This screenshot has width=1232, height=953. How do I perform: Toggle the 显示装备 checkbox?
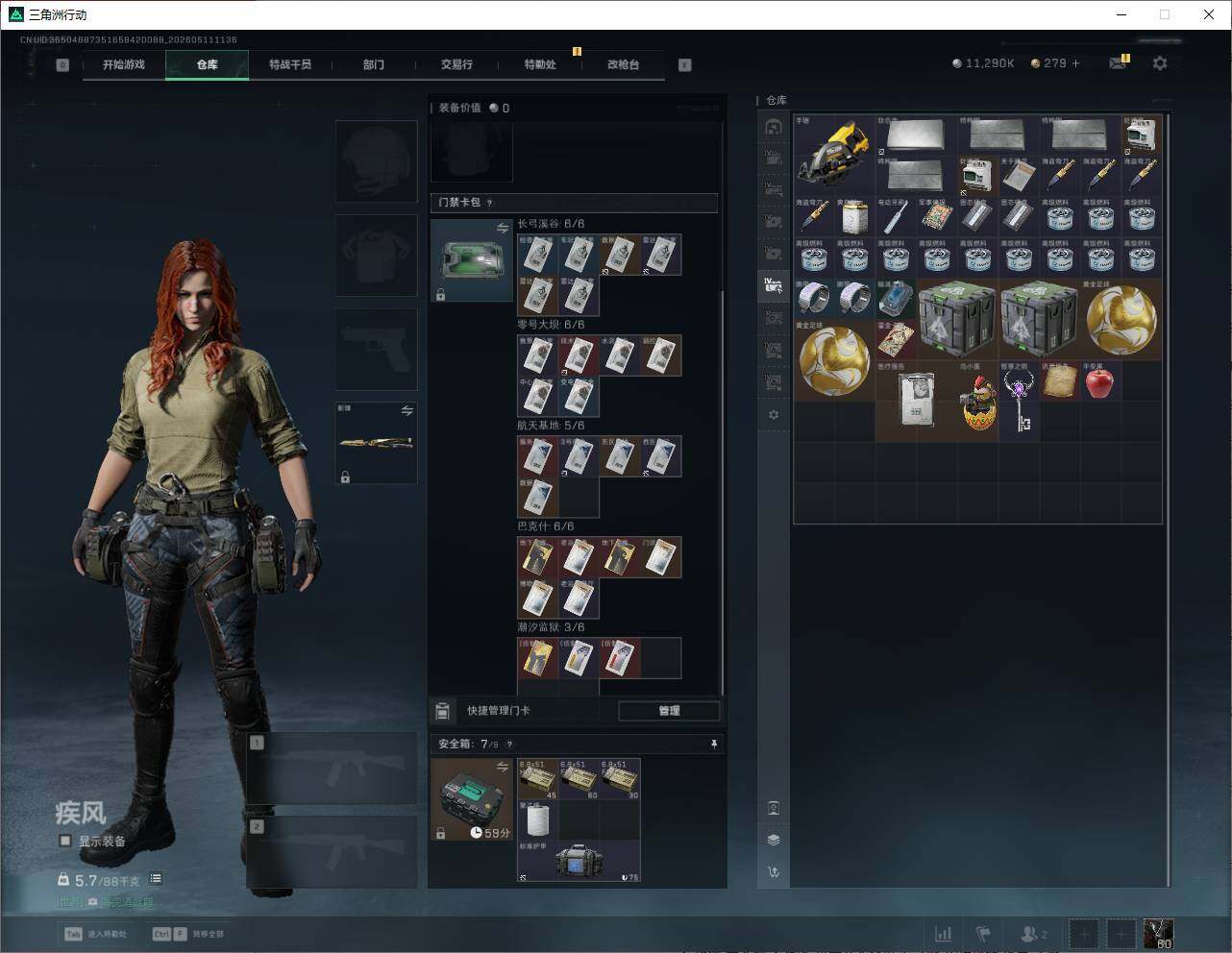[x=65, y=841]
